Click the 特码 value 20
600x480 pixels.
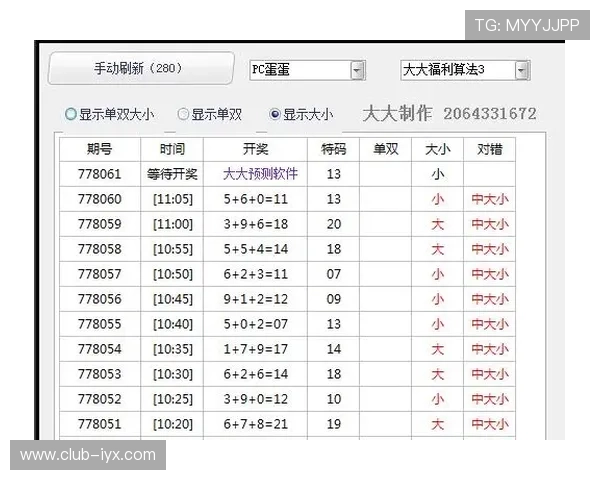tap(334, 224)
